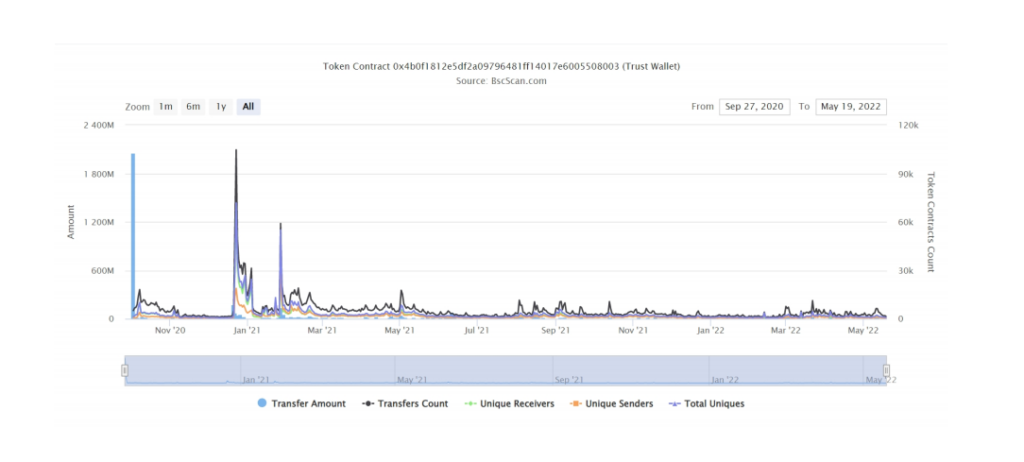Click the 600M y-axis label
The image size is (1024, 462).
coord(103,271)
